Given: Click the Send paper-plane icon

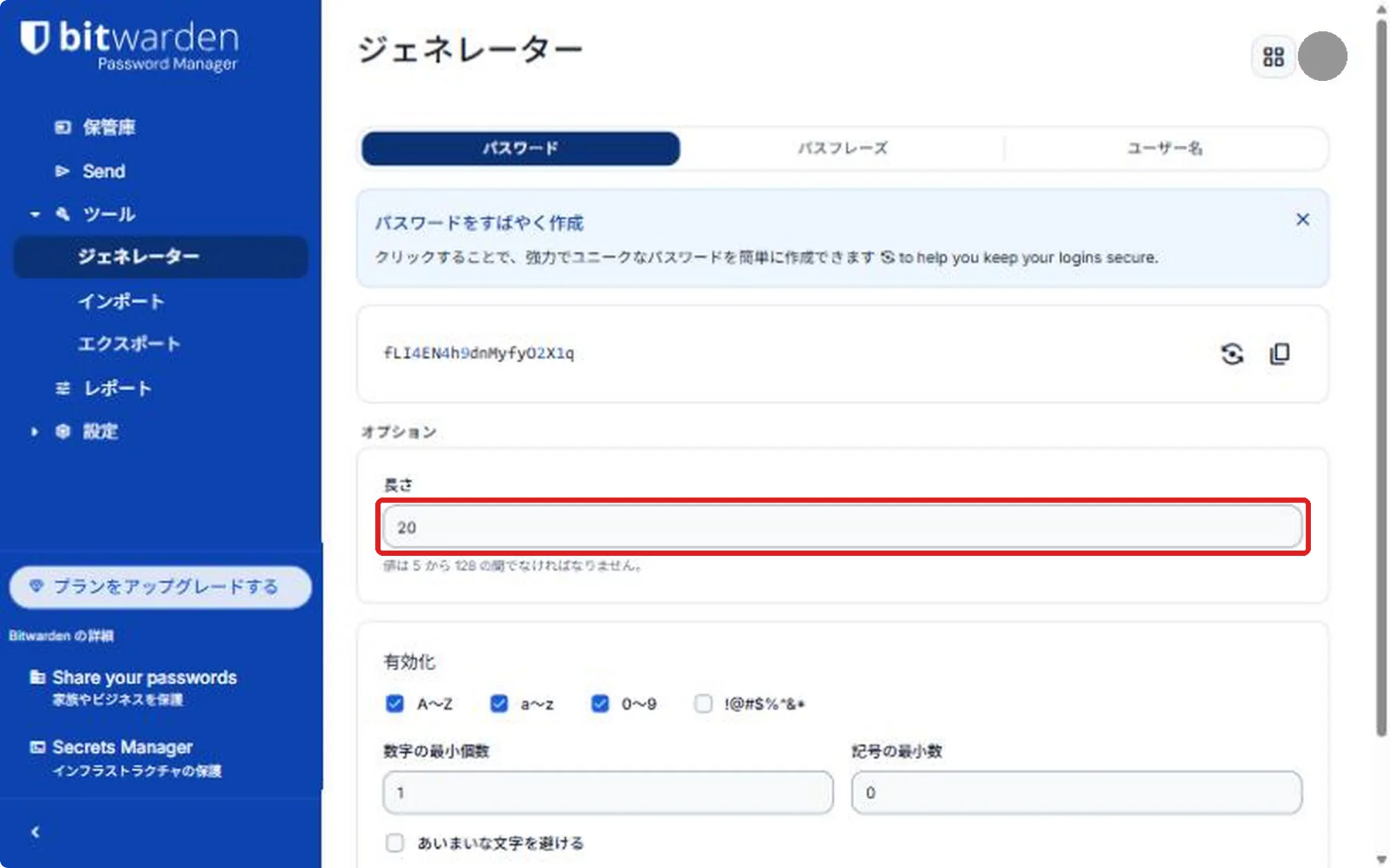Looking at the screenshot, I should point(63,171).
